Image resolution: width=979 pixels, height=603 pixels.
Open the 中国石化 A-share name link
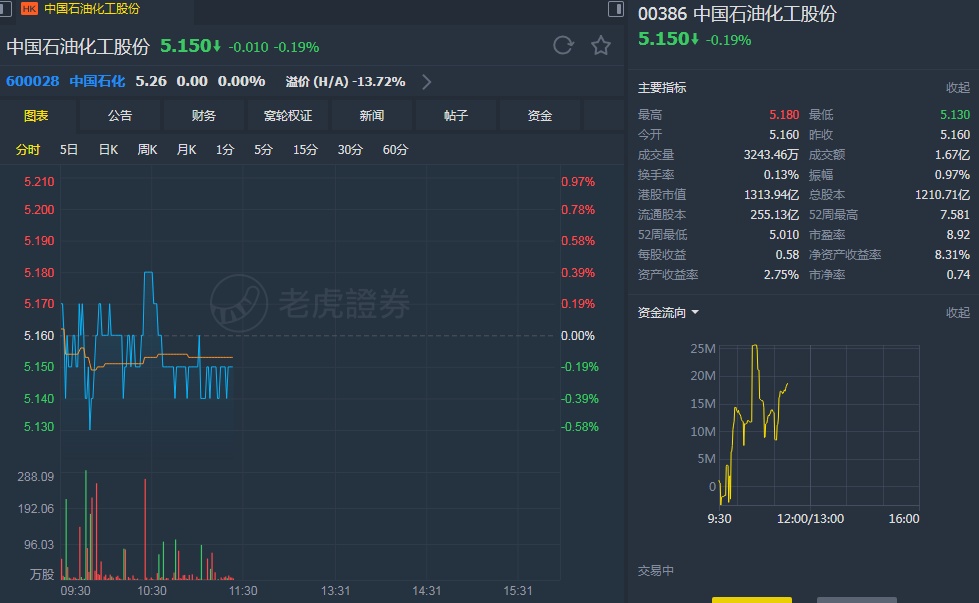point(97,82)
